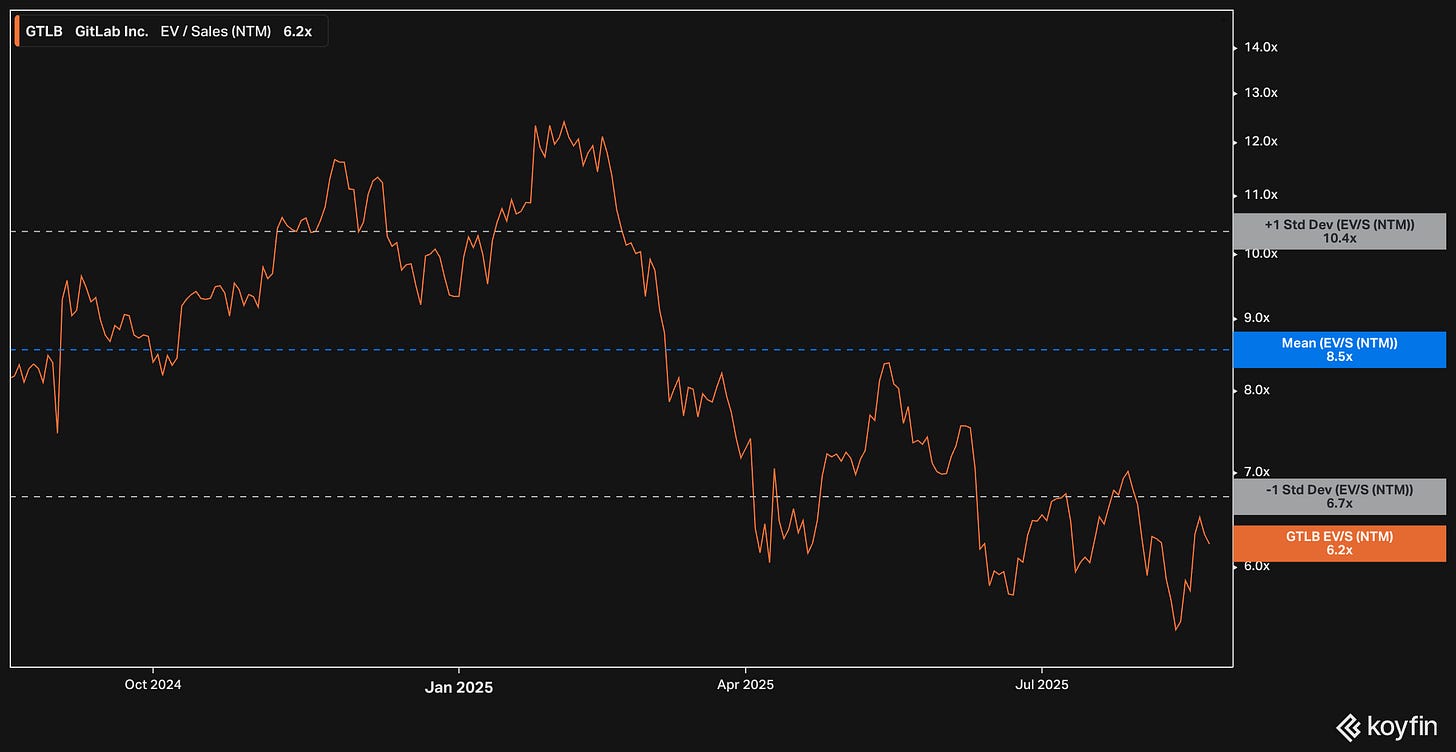1456x752 pixels.
Task: Click the 12.0x y-axis tick
Action: pyautogui.click(x=1262, y=142)
